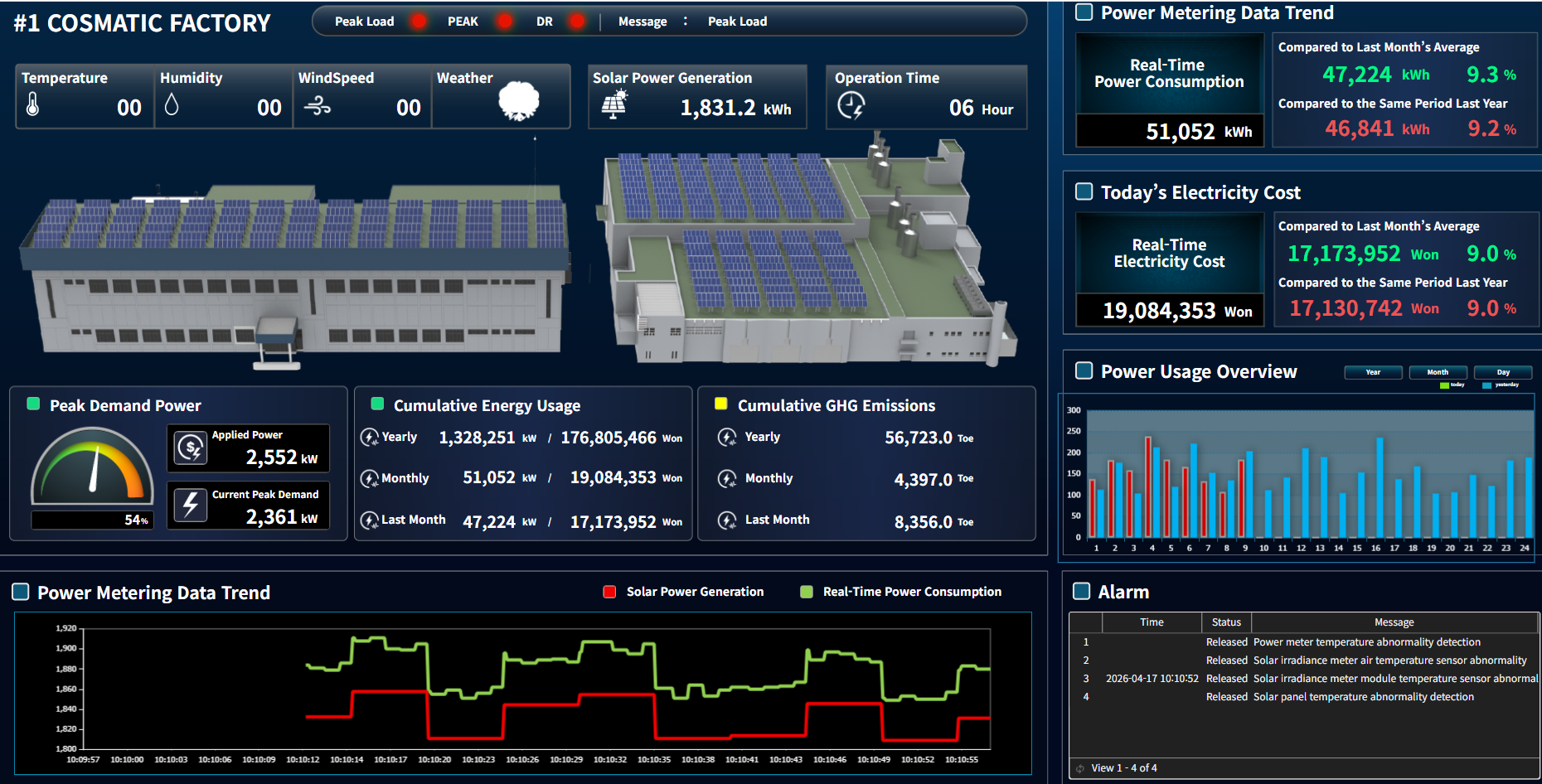Click the Peak Load red indicator light
Screen dimensions: 1542x784
(x=419, y=22)
